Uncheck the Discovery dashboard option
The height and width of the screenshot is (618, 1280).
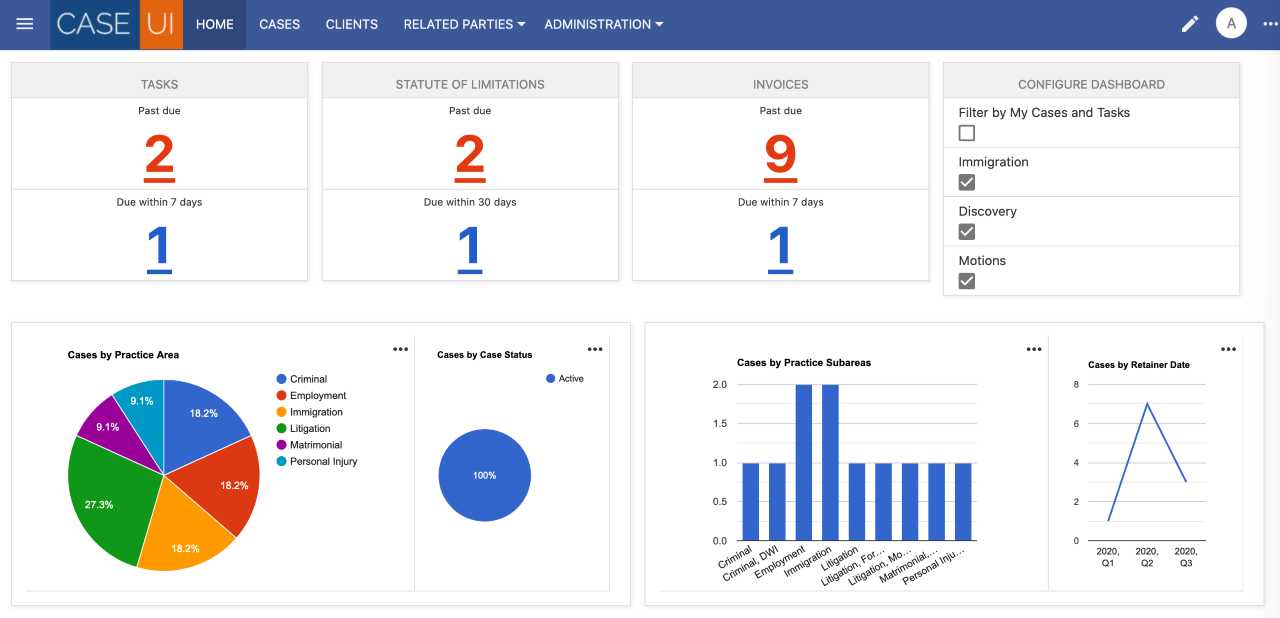966,231
